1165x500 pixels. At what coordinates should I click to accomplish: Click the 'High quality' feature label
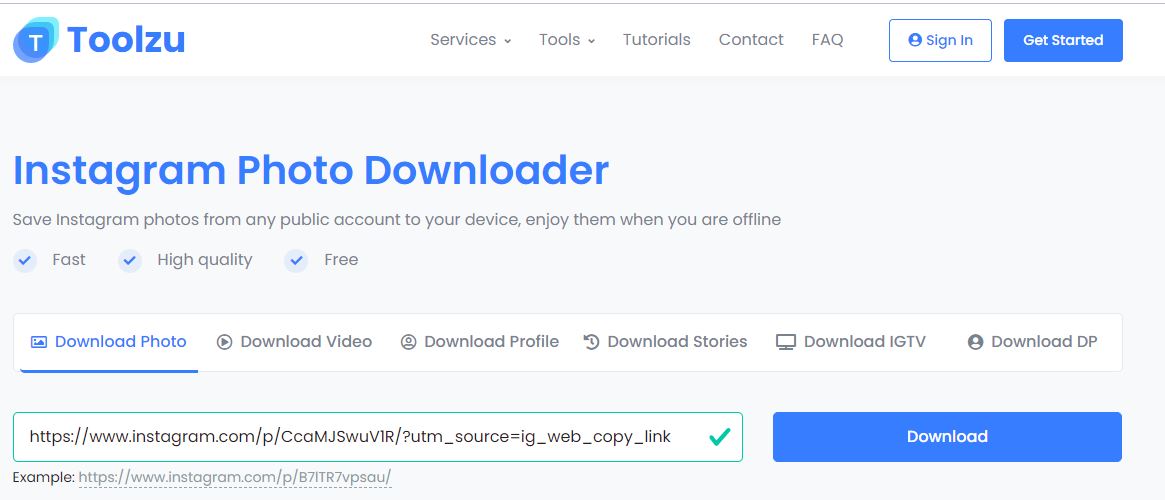(204, 260)
